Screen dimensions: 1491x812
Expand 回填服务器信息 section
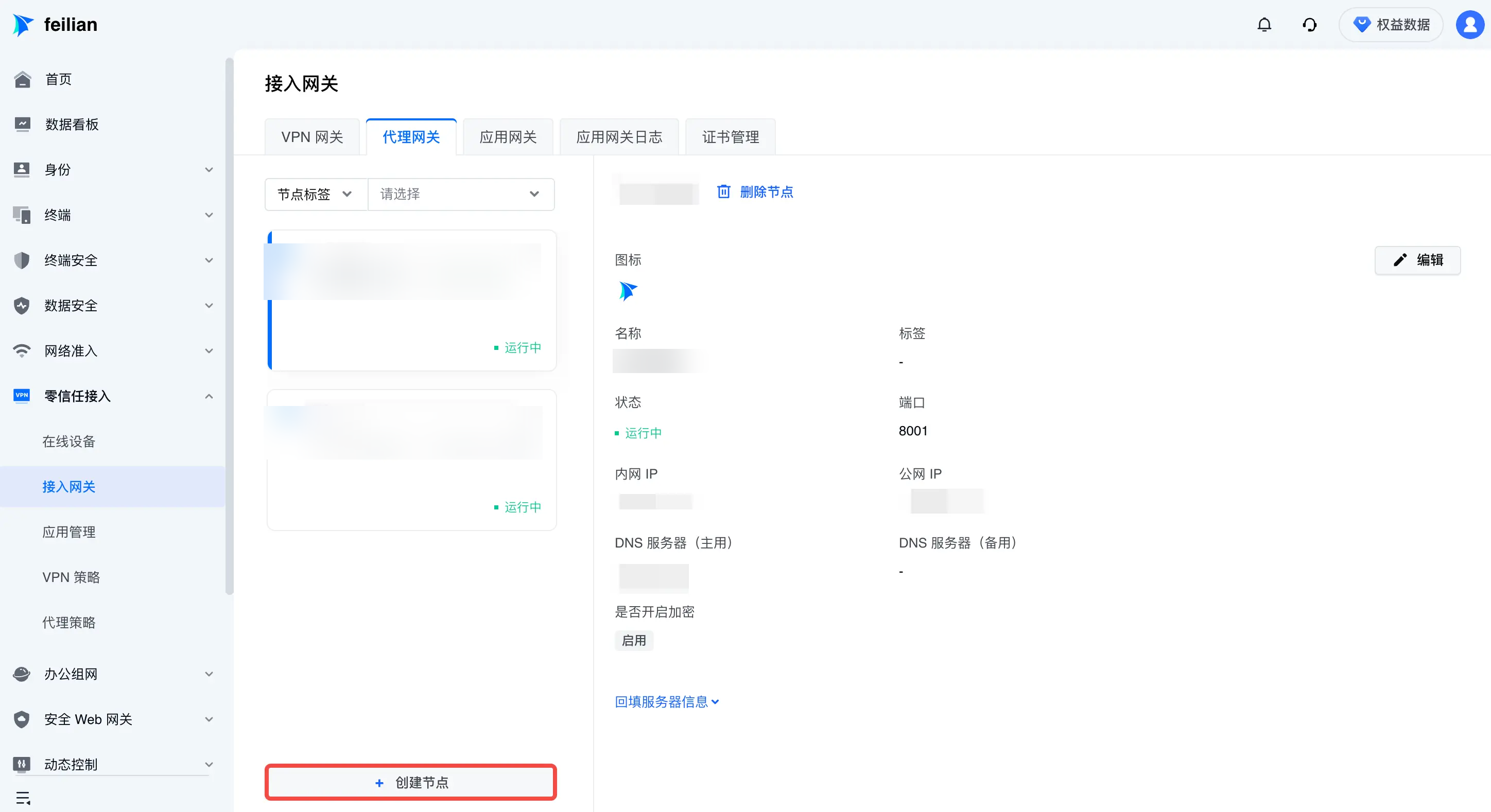click(x=667, y=701)
